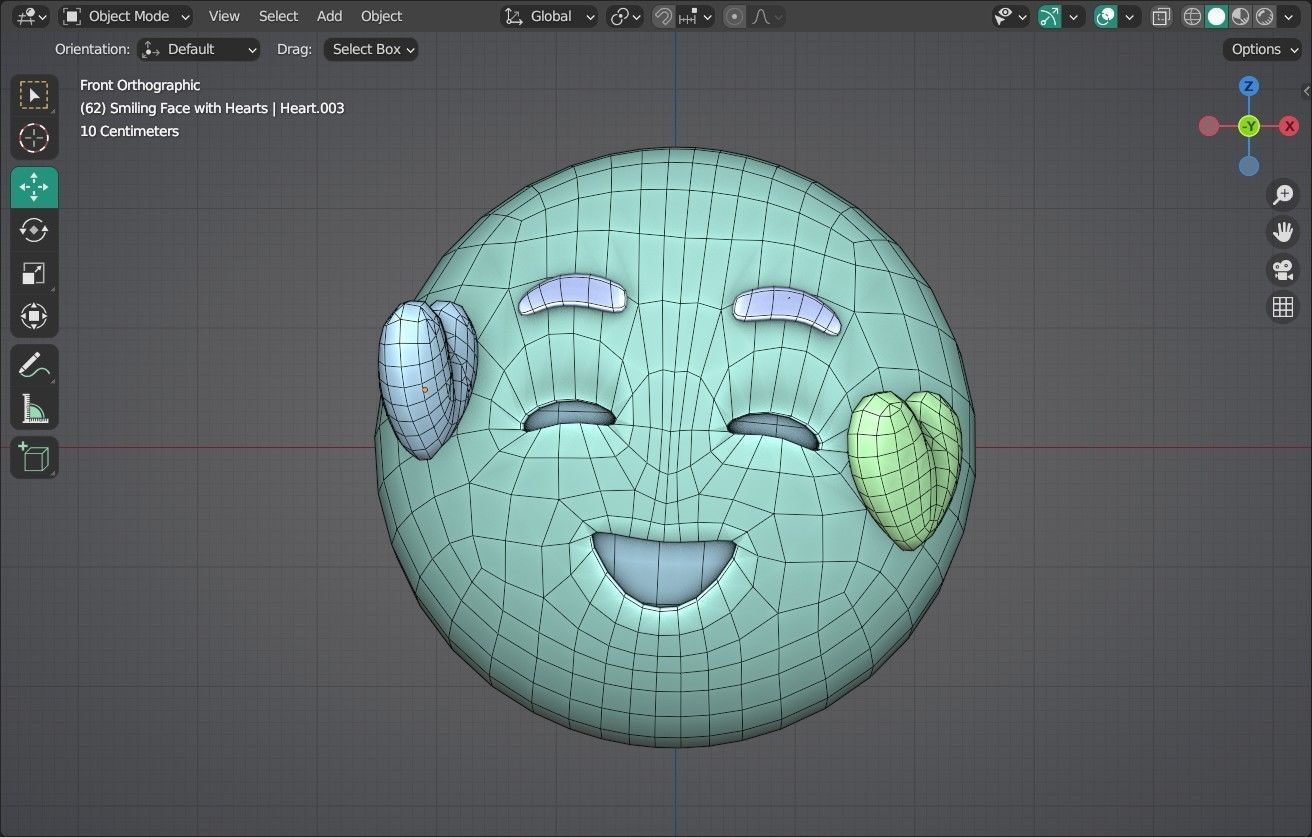Toggle viewport overlays display
1312x837 pixels.
1105,16
